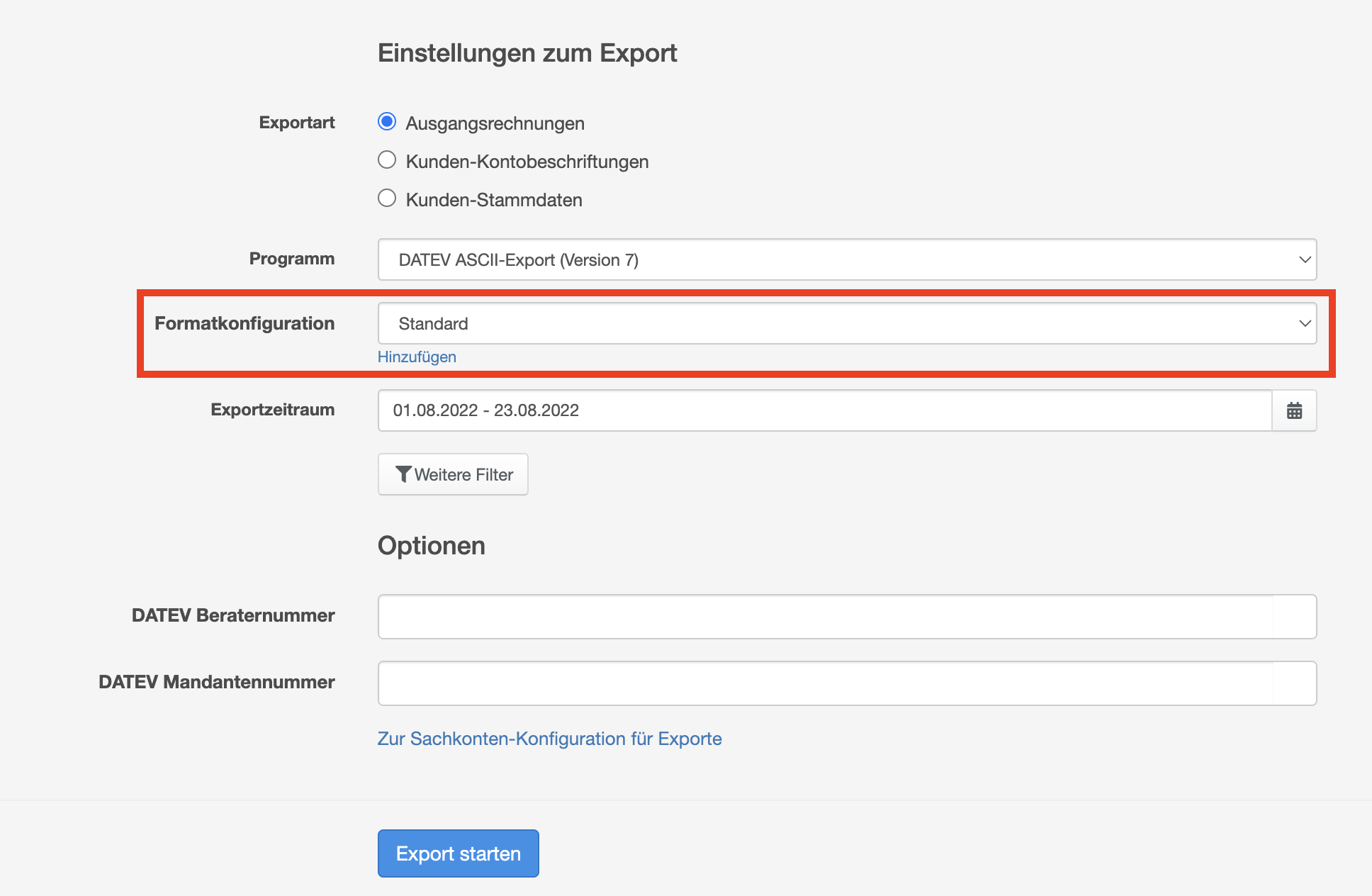Viewport: 1372px width, 896px height.
Task: Select the Ausgangsrechnungen export type
Action: pyautogui.click(x=387, y=122)
